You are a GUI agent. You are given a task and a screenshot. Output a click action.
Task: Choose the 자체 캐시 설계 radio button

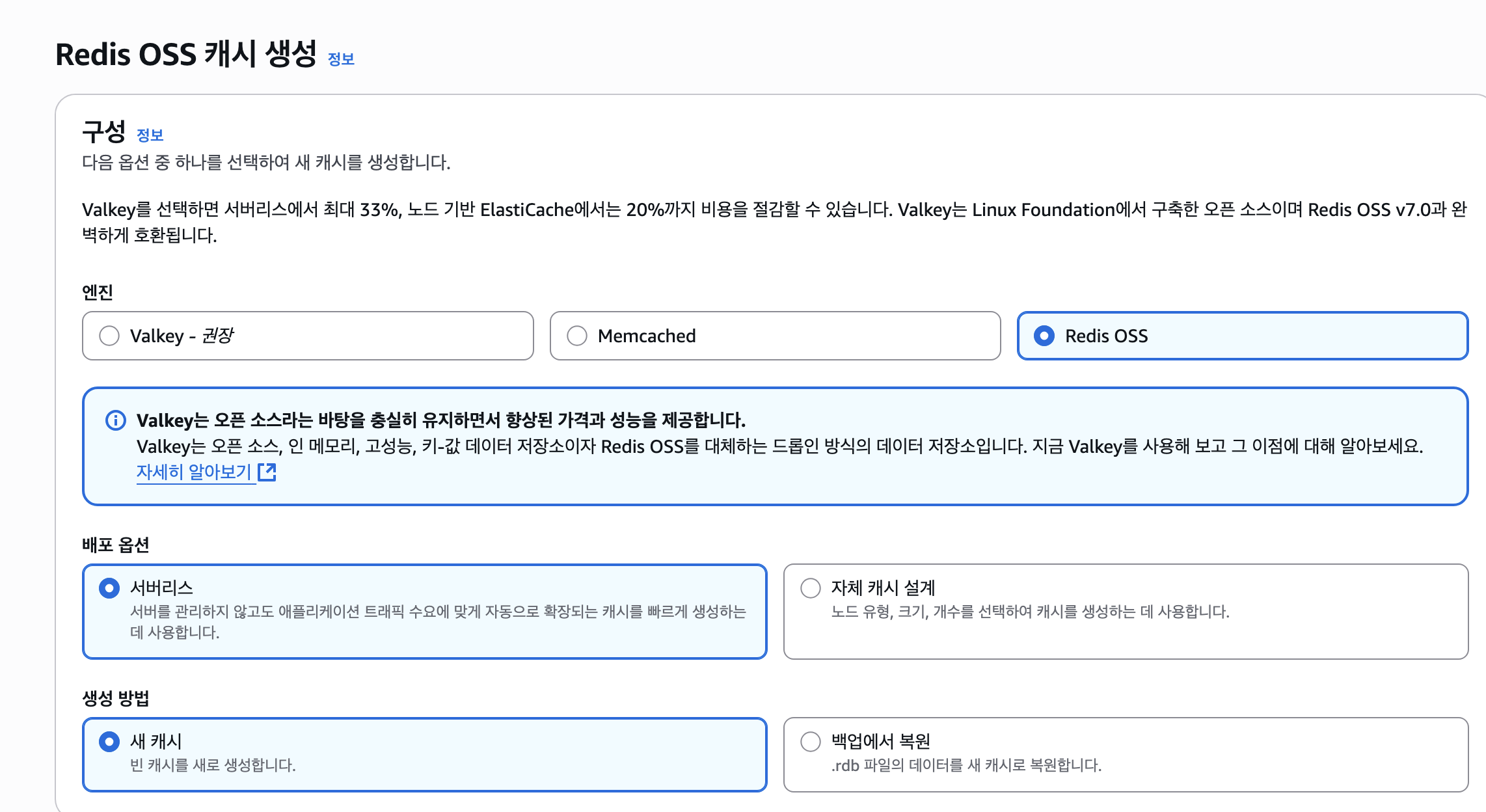coord(810,588)
